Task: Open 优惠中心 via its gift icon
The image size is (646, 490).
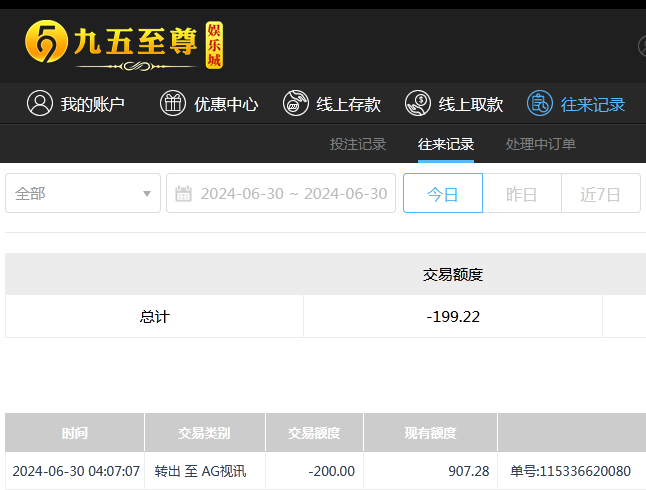Action: [173, 103]
